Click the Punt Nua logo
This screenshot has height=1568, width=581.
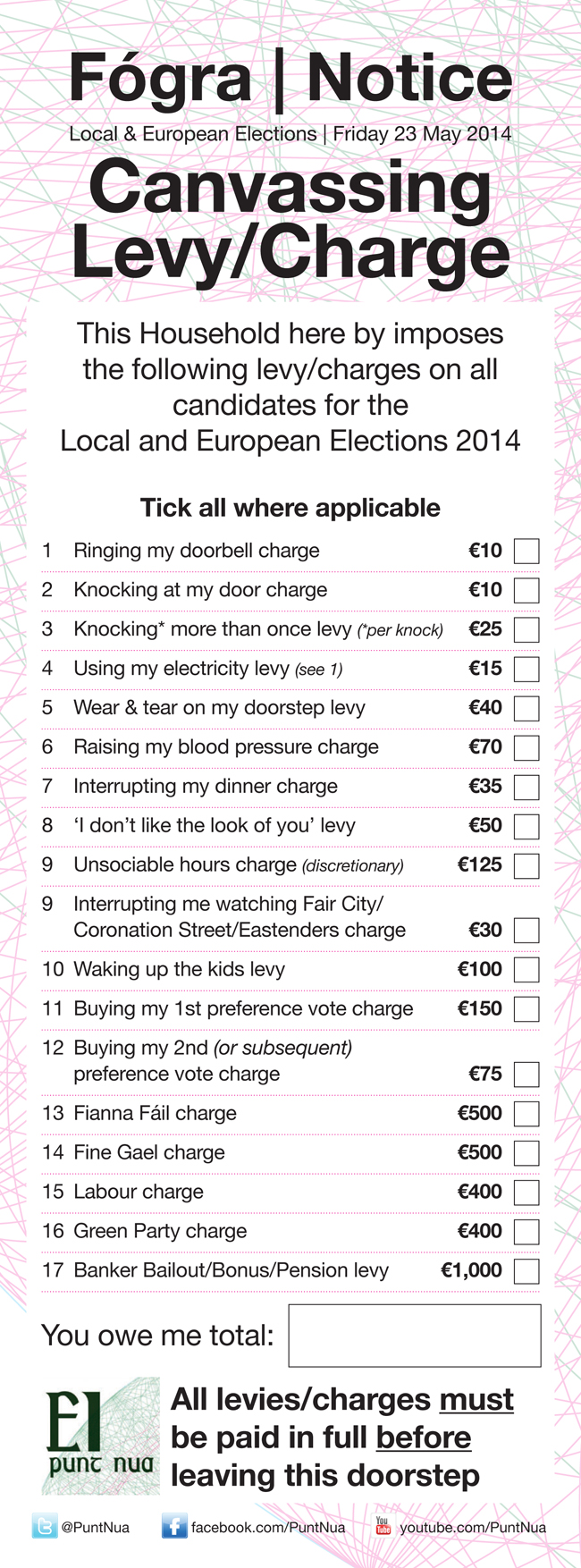101,1437
